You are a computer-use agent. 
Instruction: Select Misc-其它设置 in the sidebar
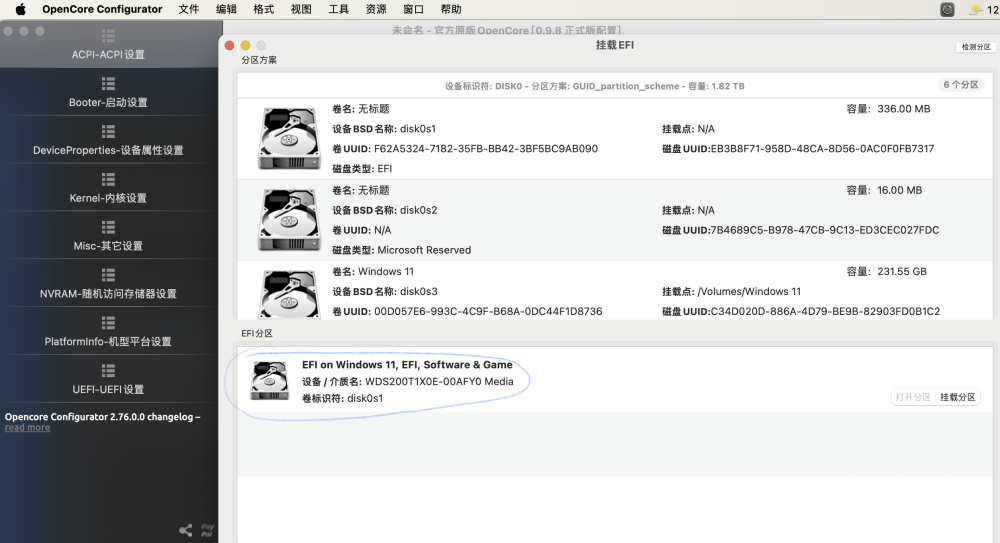click(108, 236)
